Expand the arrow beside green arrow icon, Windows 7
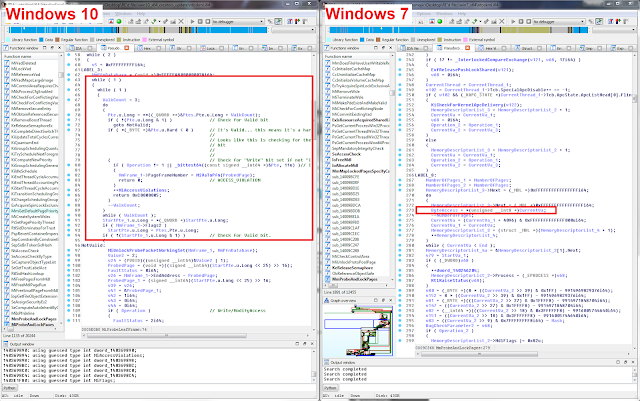 480,21
